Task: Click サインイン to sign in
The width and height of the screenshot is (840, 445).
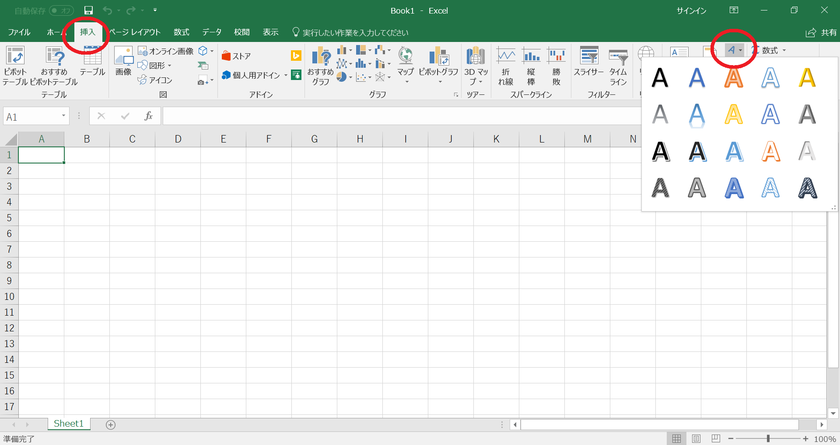Action: click(x=691, y=11)
